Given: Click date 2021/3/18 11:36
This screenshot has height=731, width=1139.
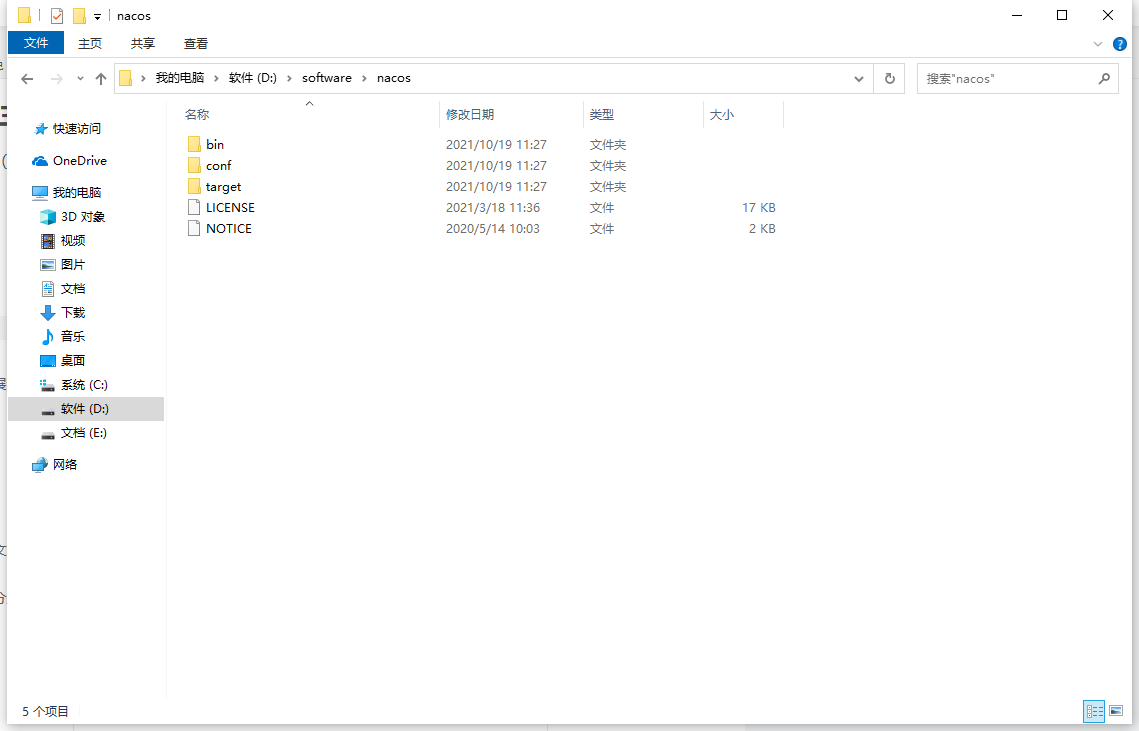Looking at the screenshot, I should tap(493, 208).
